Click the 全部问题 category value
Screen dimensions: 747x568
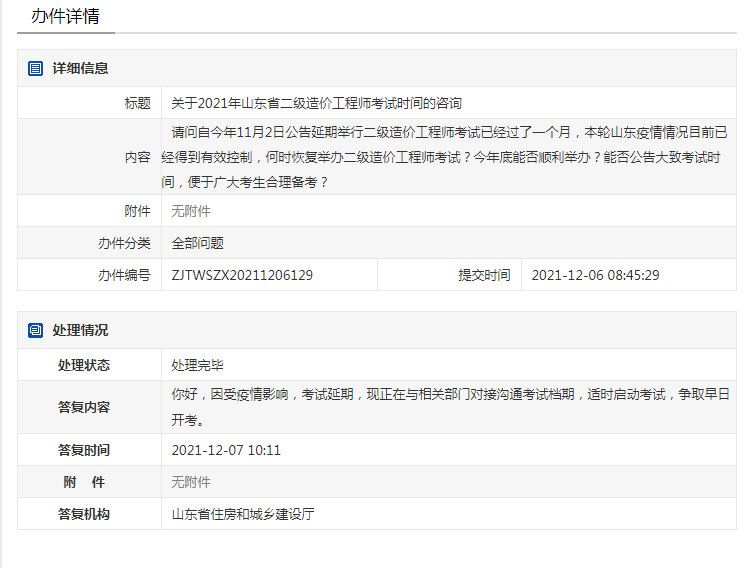(197, 243)
